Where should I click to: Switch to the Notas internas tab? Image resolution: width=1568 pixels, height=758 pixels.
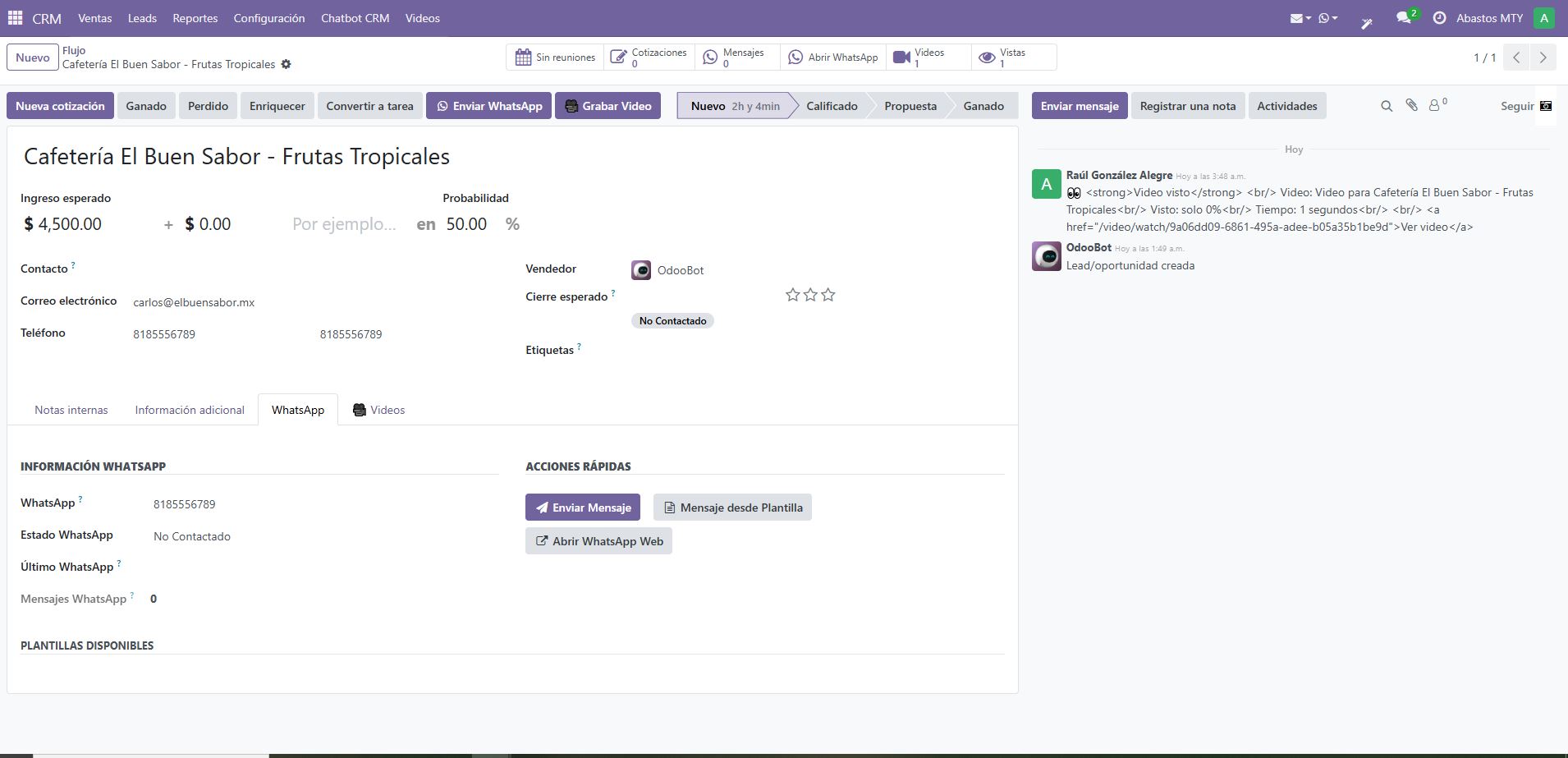tap(71, 410)
